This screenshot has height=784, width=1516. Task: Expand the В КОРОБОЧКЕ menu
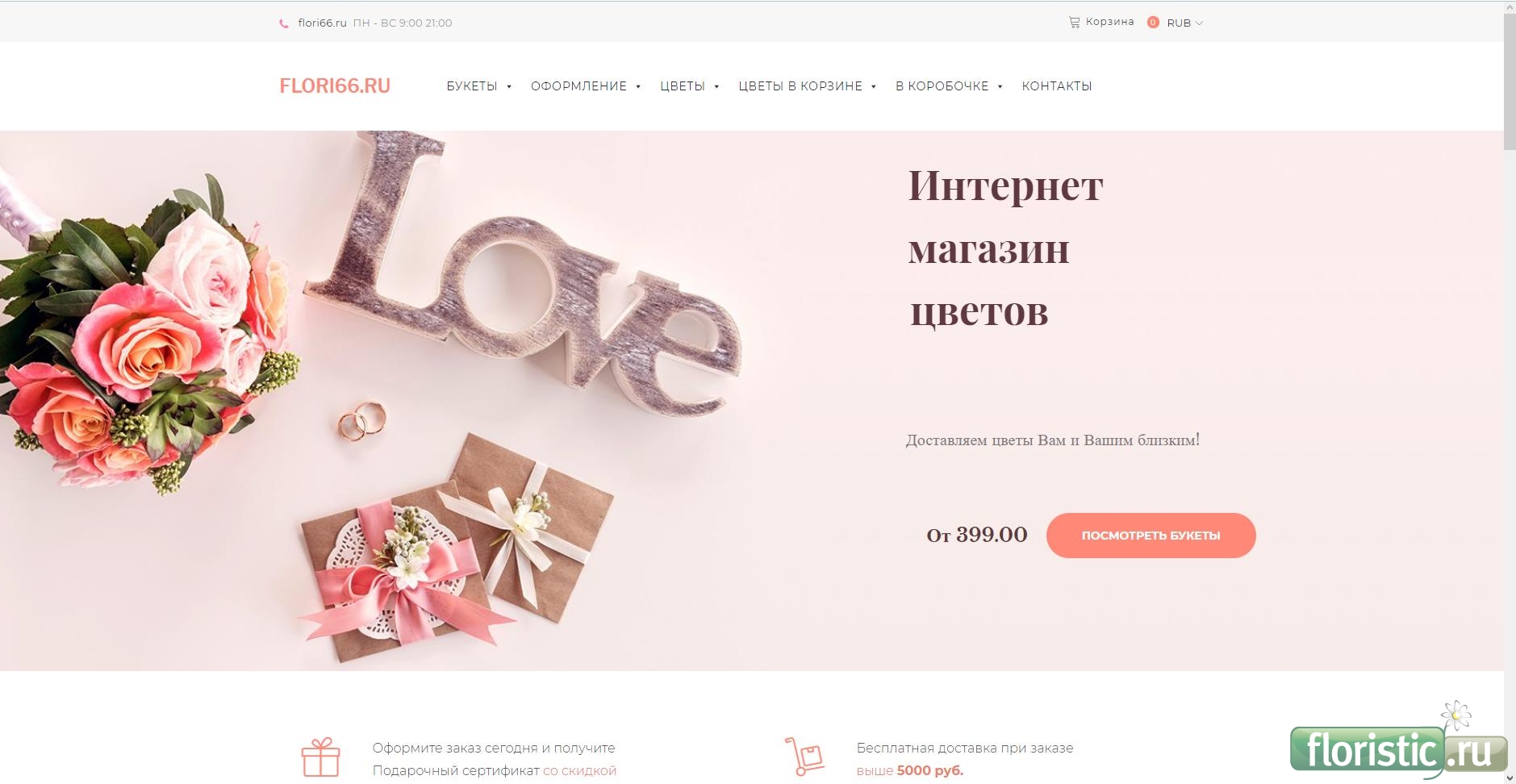tap(949, 86)
